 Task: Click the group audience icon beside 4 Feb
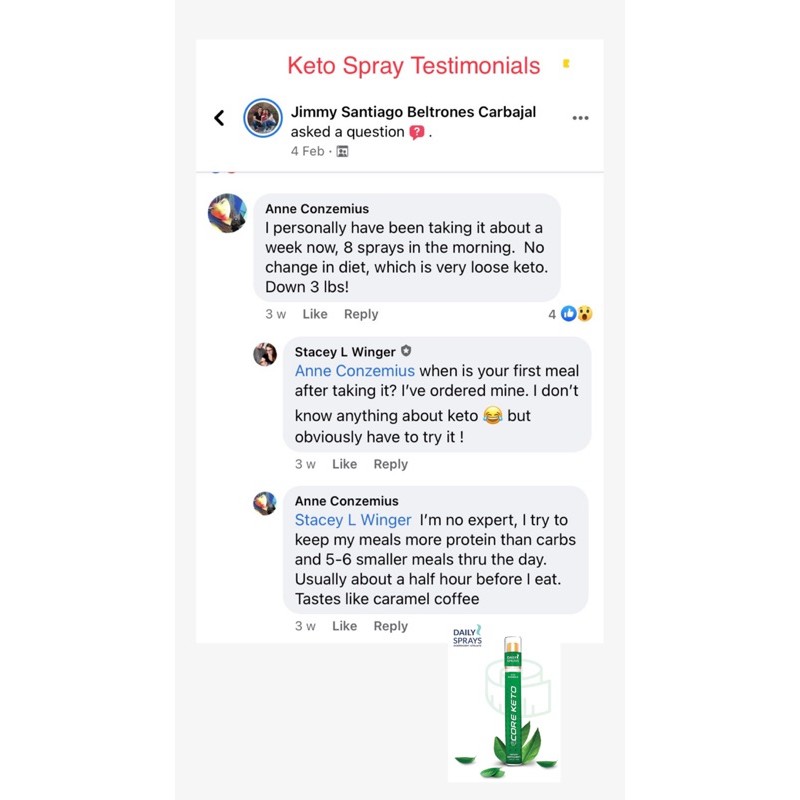342,152
